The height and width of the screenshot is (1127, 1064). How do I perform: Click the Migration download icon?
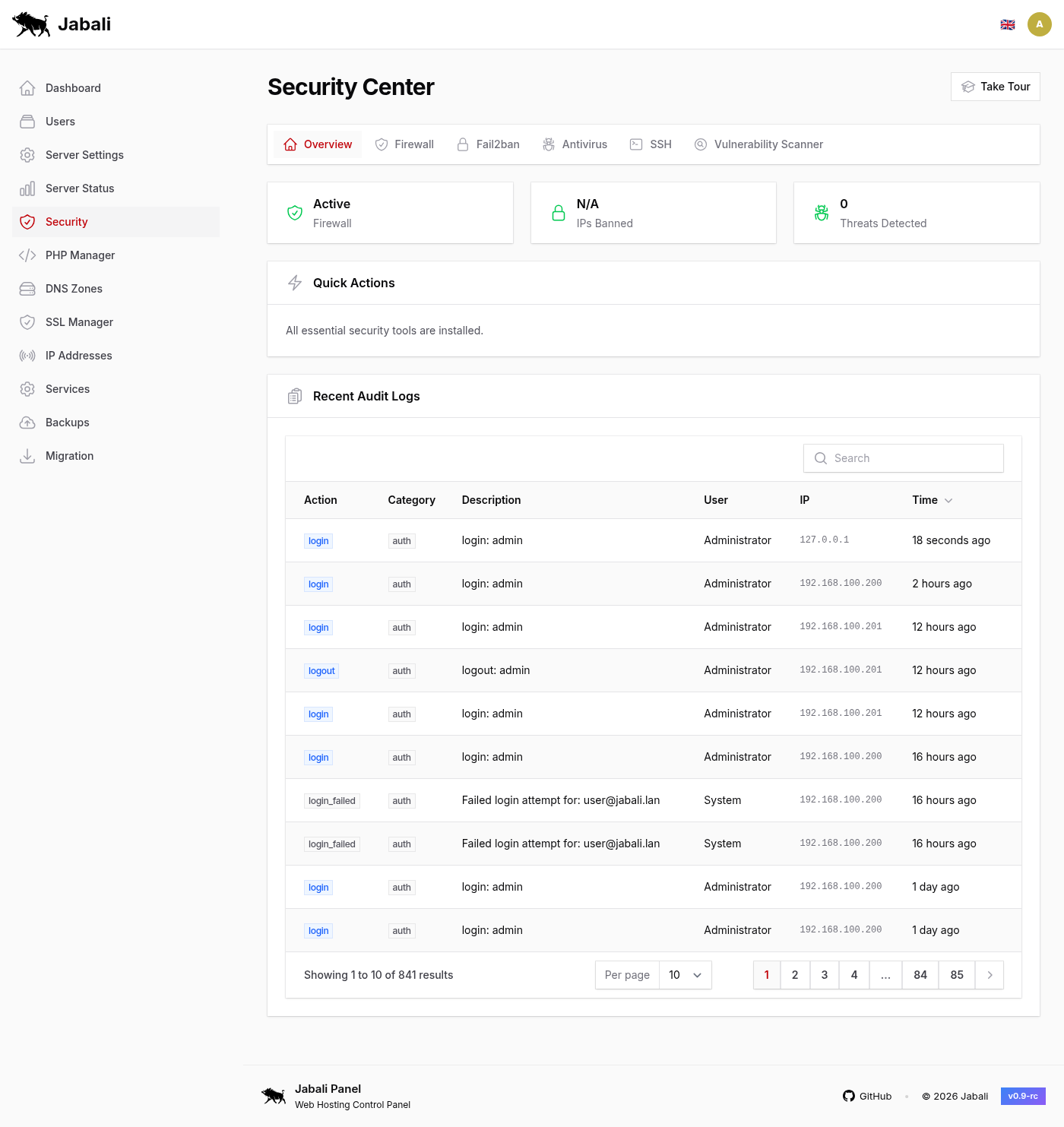coord(27,455)
